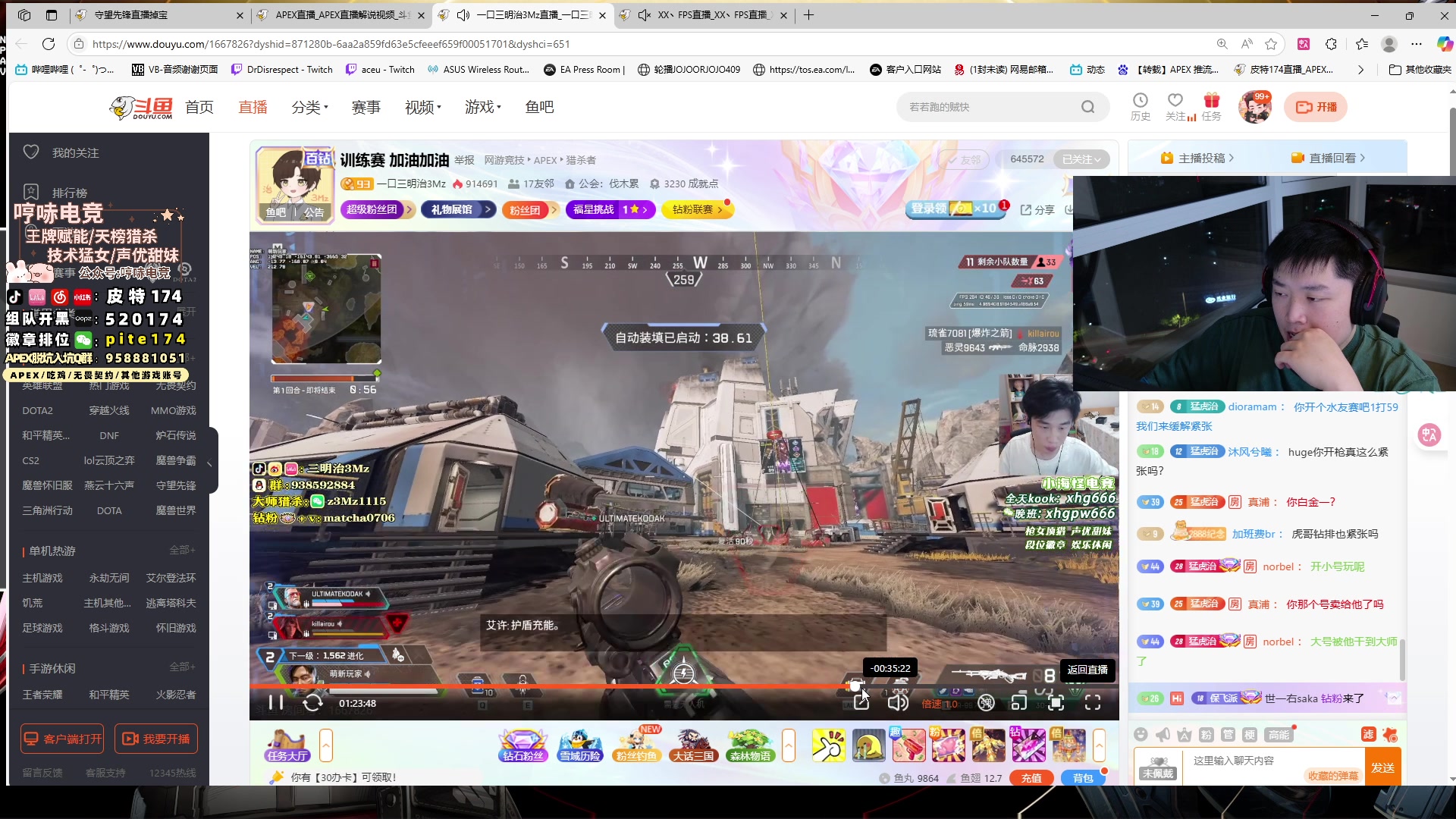The width and height of the screenshot is (1456, 819).
Task: Click the refresh stream icon
Action: [312, 703]
